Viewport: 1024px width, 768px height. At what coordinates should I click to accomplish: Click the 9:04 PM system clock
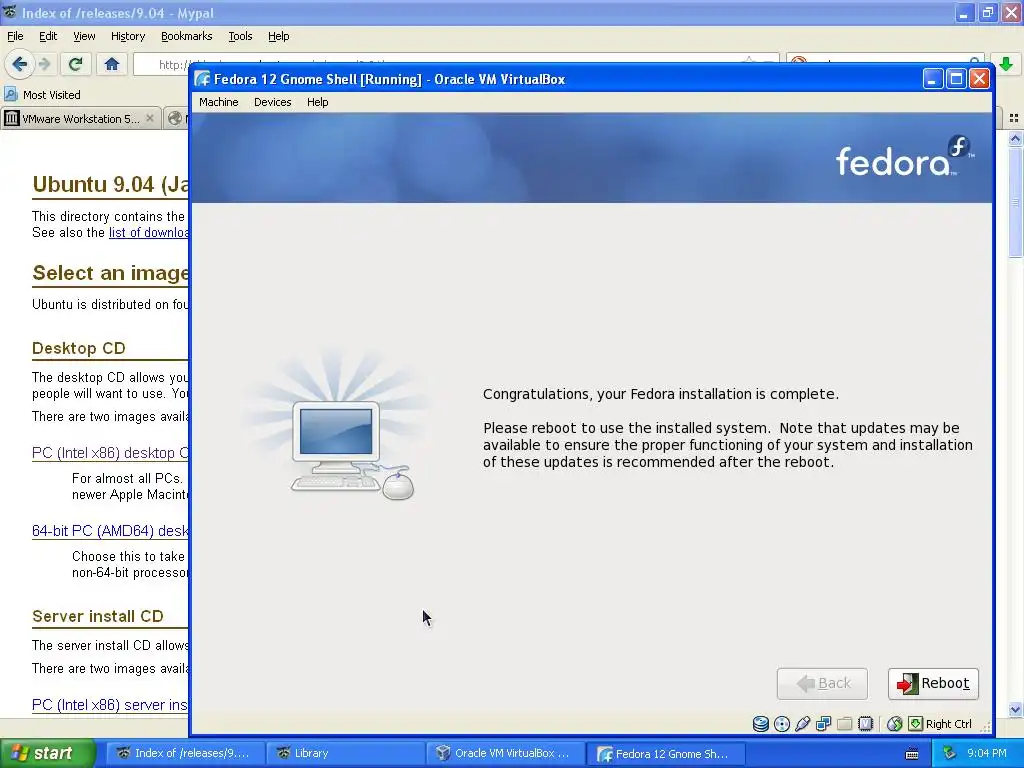(986, 753)
